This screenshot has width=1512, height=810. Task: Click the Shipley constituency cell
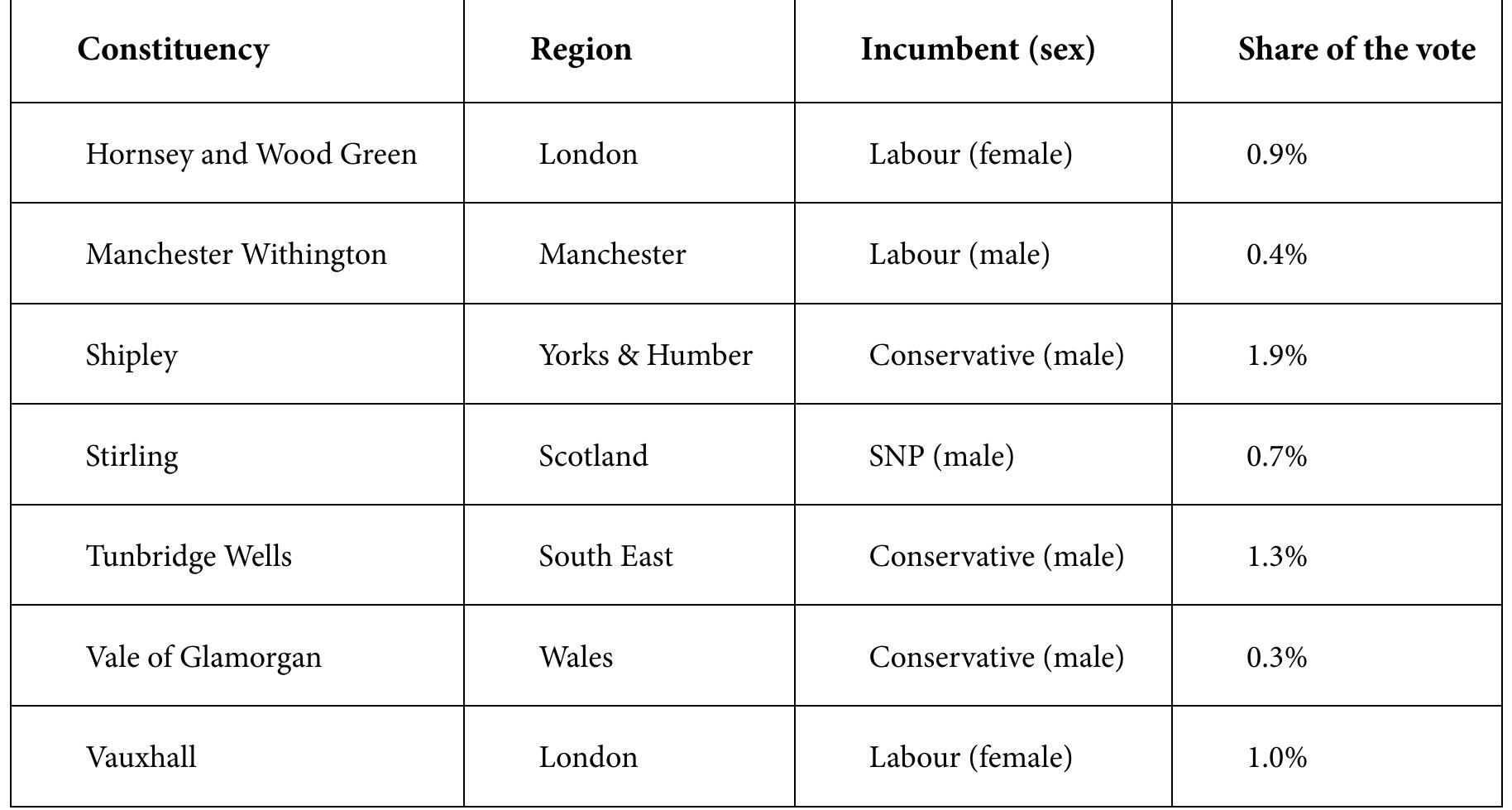[x=132, y=356]
